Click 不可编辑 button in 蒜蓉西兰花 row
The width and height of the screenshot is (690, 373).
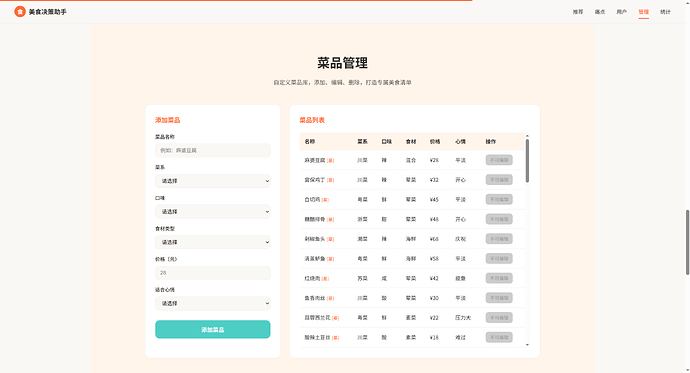click(499, 318)
